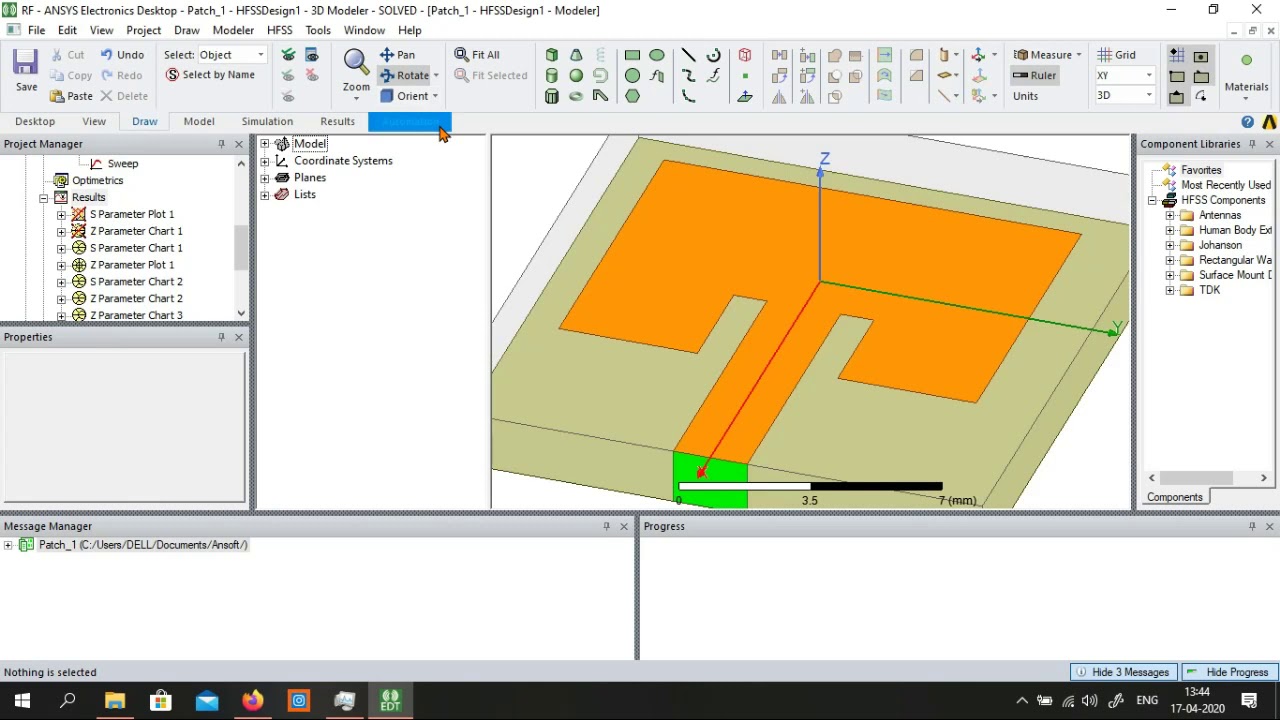Expand the Model tree node

(x=265, y=144)
